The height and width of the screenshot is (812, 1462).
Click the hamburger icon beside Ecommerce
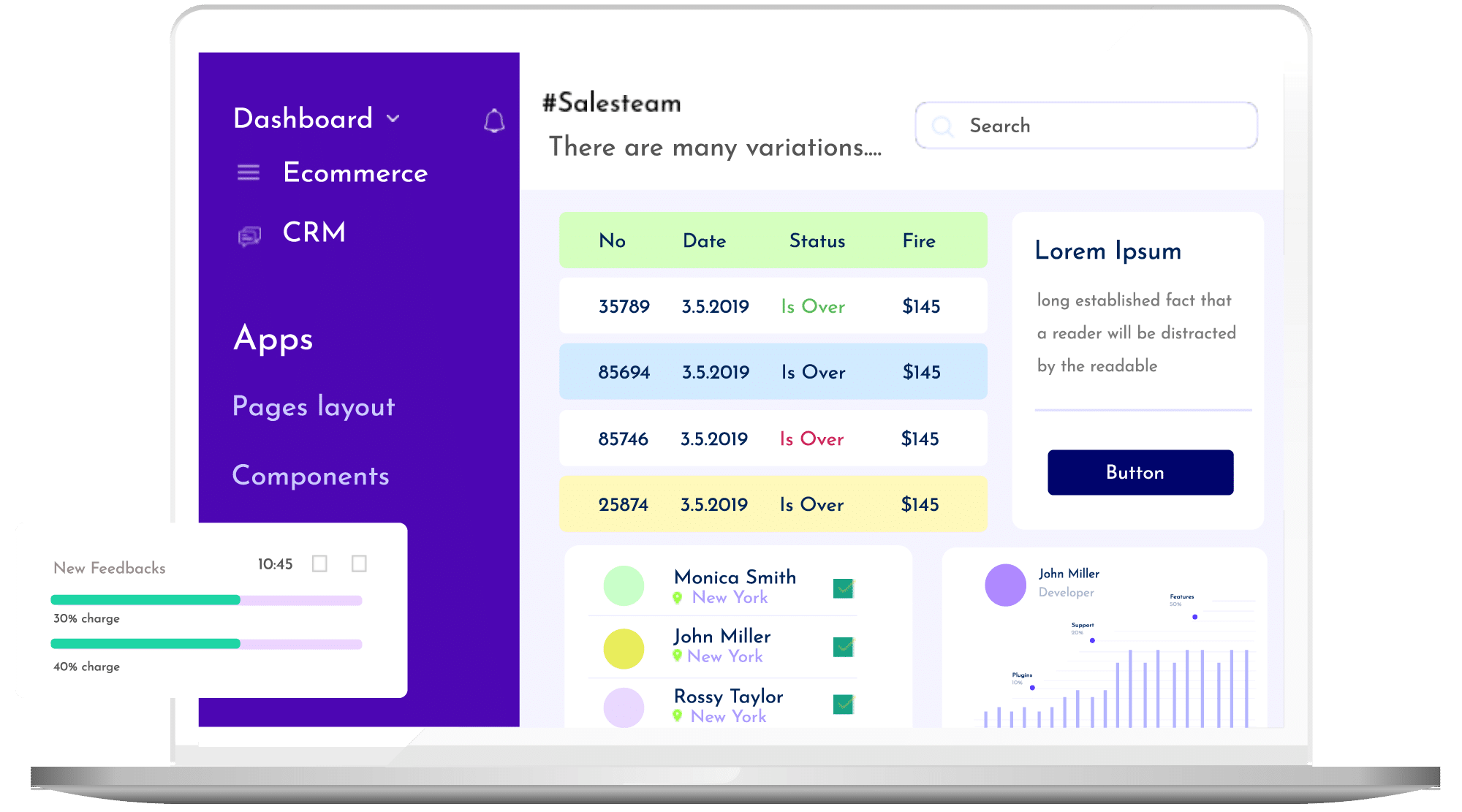click(x=249, y=173)
